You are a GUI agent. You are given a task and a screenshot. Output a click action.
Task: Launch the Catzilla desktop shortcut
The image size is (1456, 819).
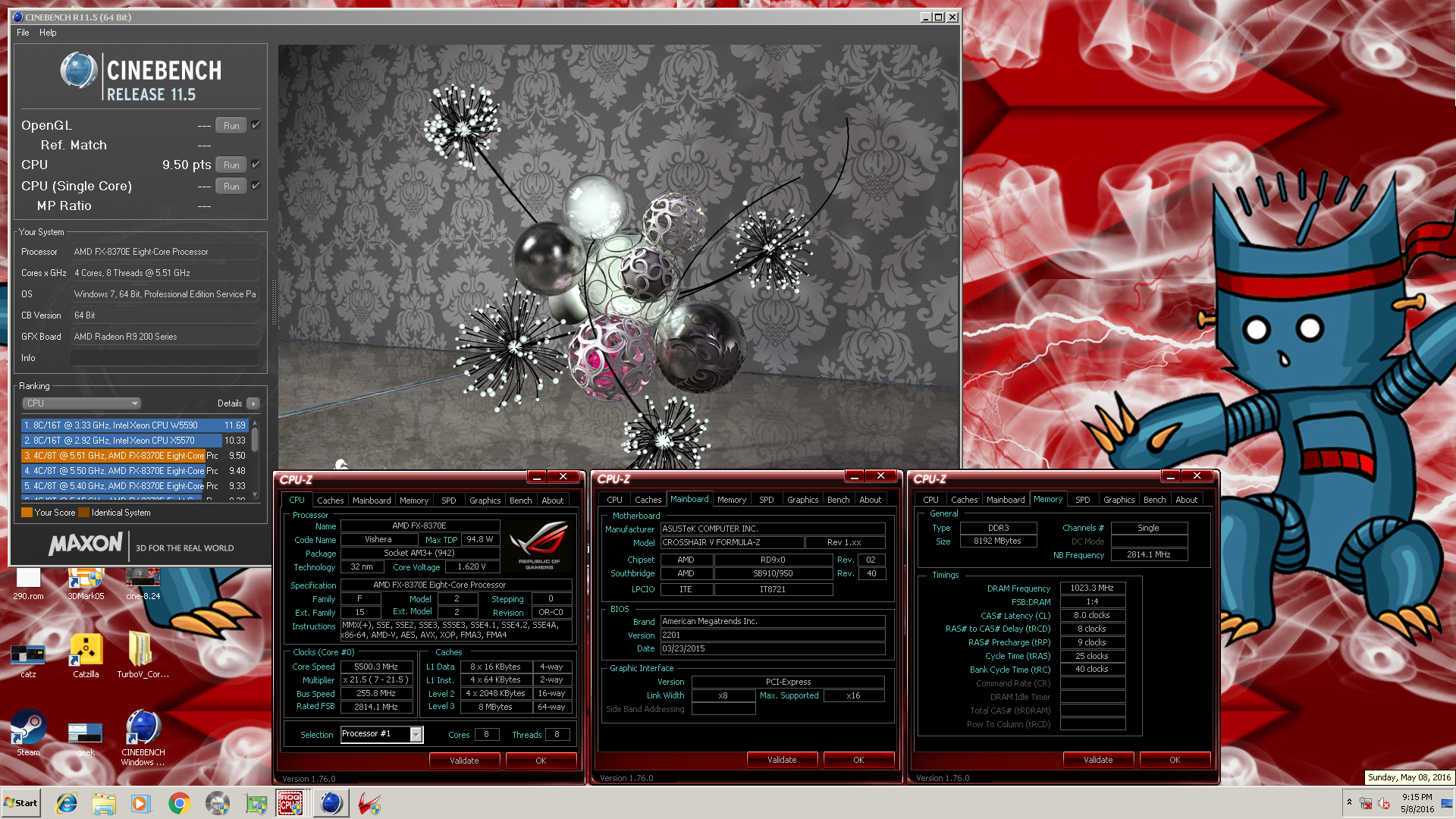(86, 656)
